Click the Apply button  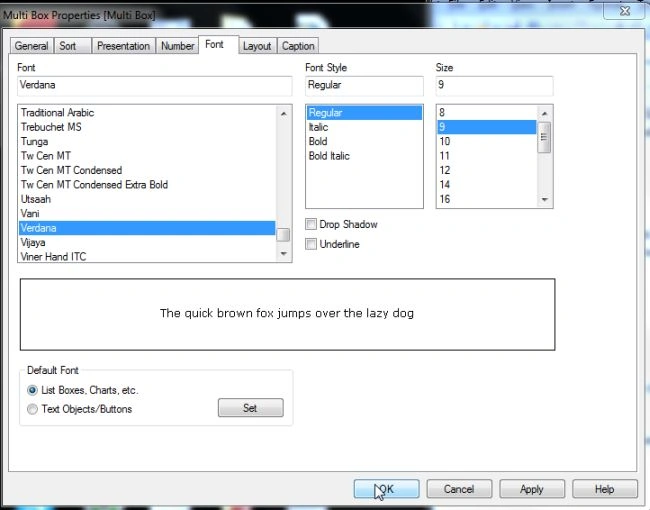532,489
